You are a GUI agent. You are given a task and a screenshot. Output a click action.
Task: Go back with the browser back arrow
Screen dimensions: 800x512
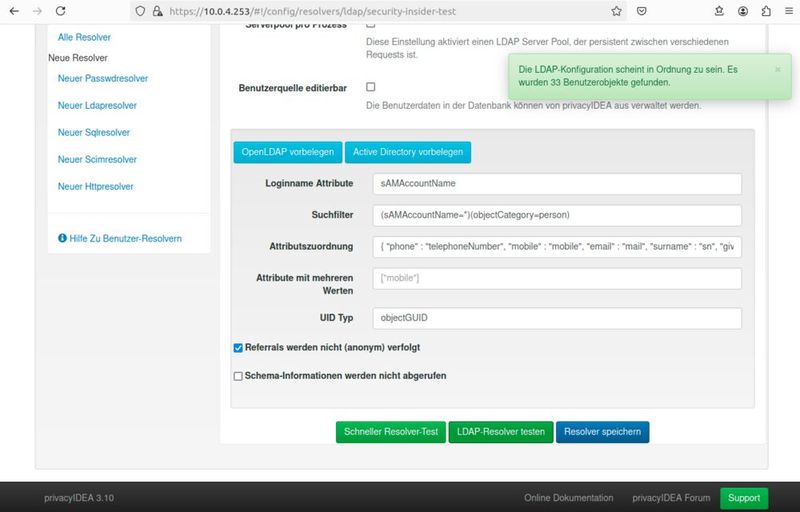[x=14, y=11]
